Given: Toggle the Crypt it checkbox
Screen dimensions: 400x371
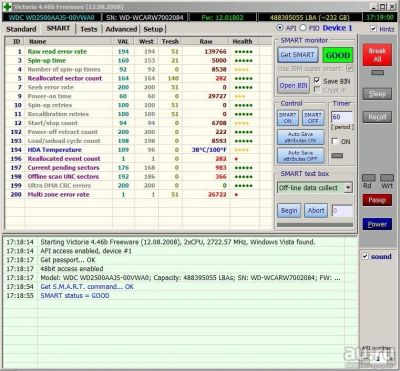Looking at the screenshot, I should [317, 90].
